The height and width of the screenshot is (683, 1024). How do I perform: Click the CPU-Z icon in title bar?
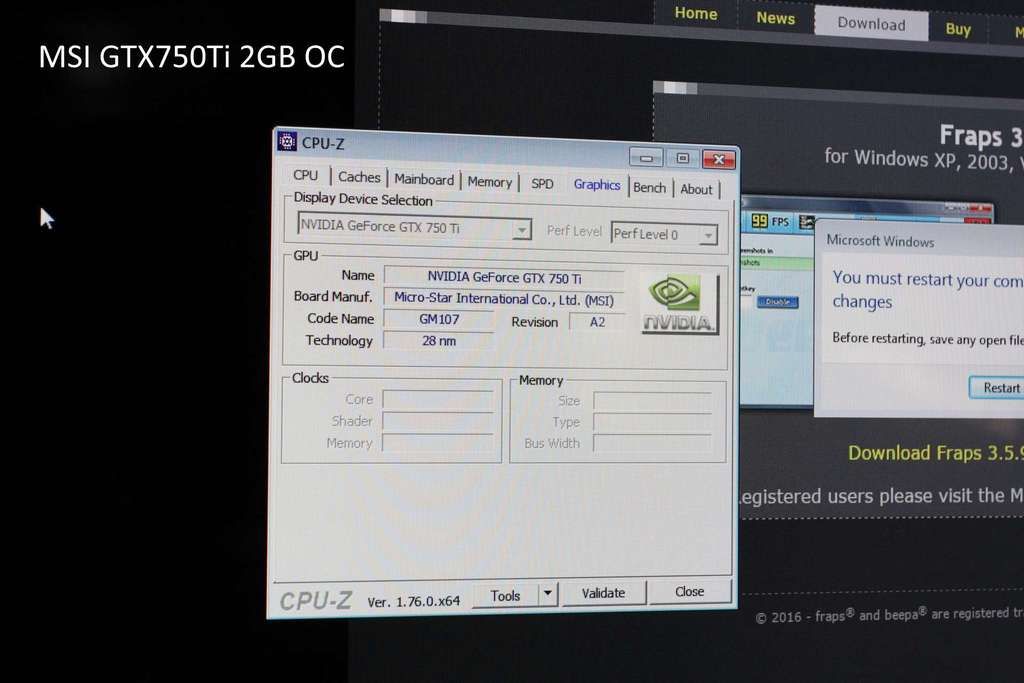pyautogui.click(x=287, y=142)
